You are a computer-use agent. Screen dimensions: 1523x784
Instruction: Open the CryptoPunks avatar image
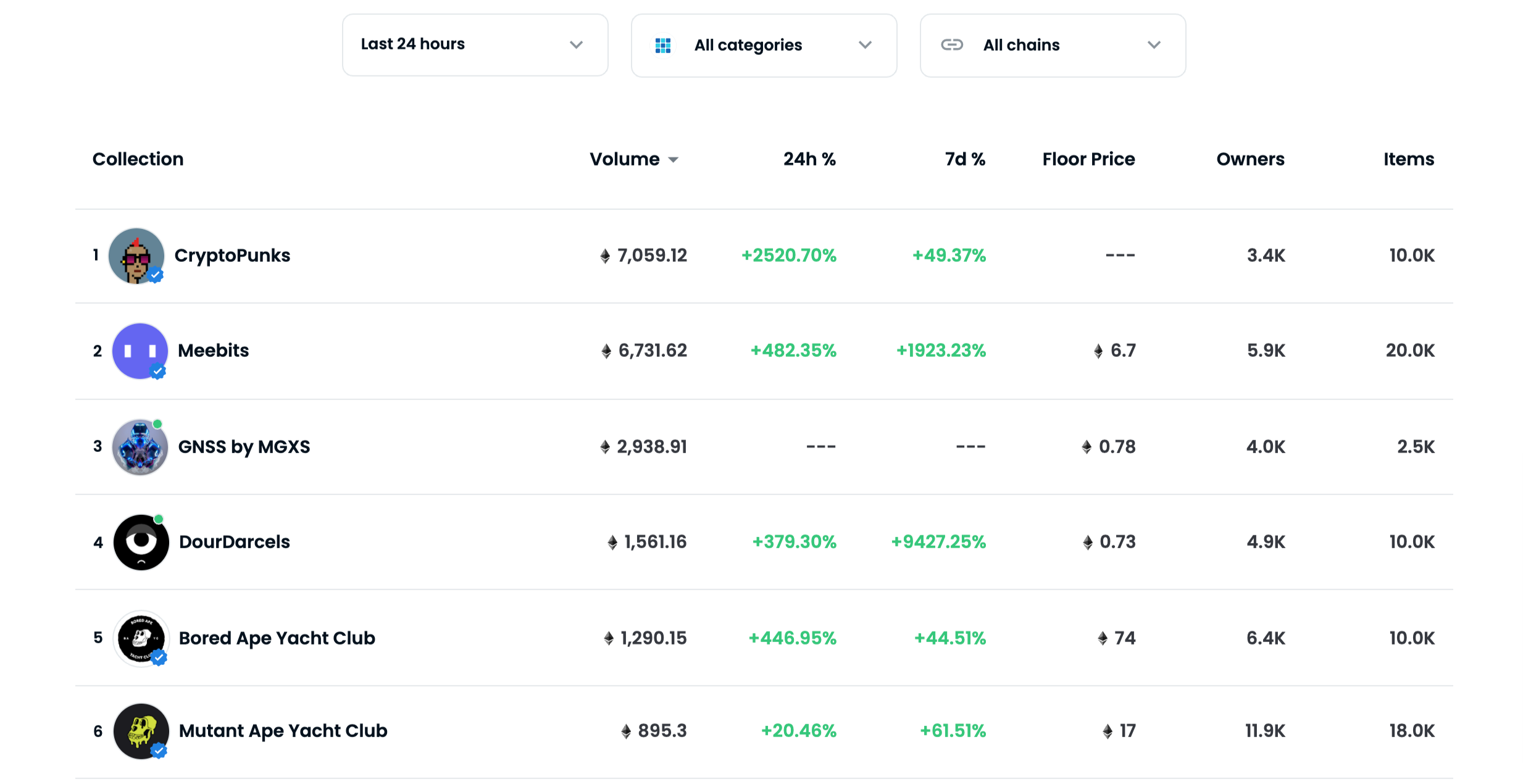pyautogui.click(x=136, y=256)
